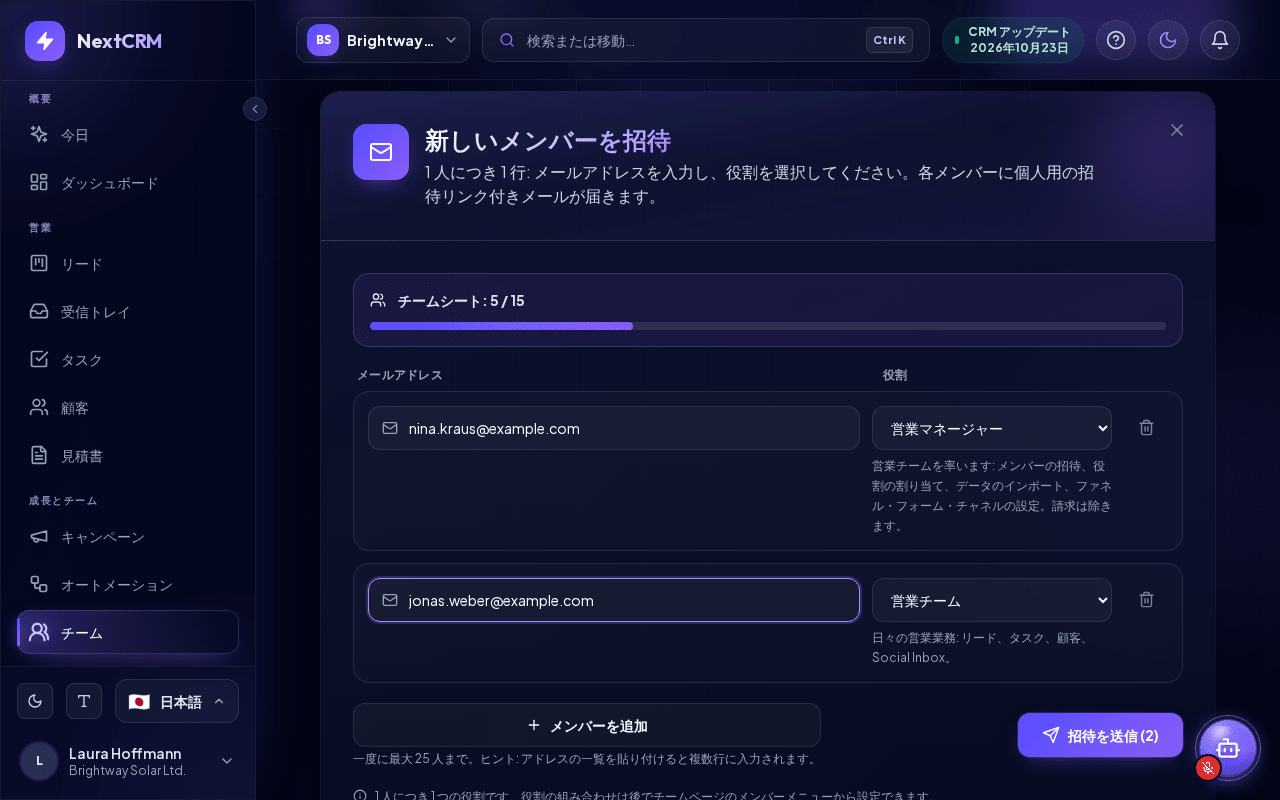The image size is (1280, 800).
Task: Toggle dark mode moon in top bar
Action: click(1168, 40)
